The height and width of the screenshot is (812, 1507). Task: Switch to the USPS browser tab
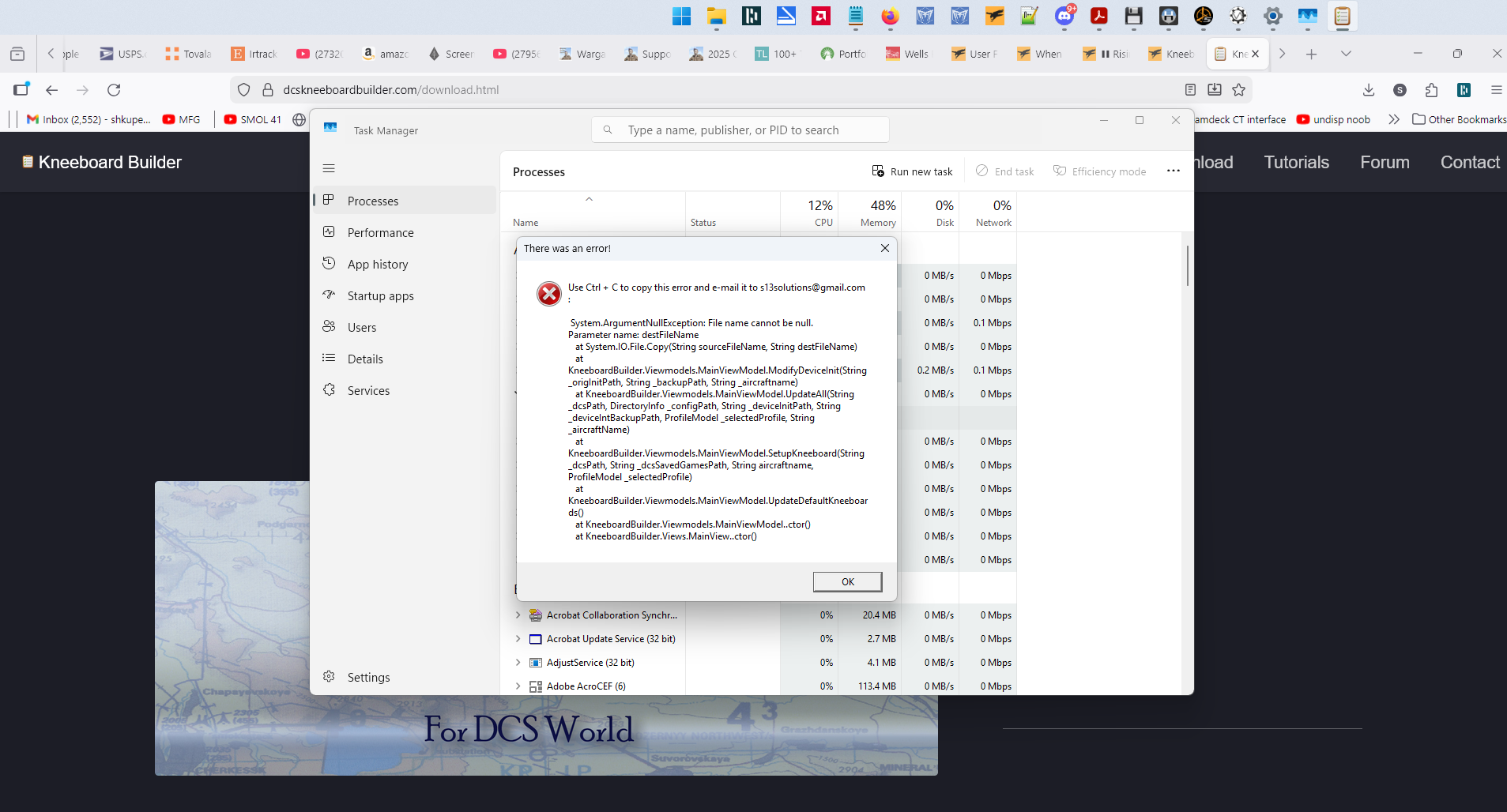point(123,54)
